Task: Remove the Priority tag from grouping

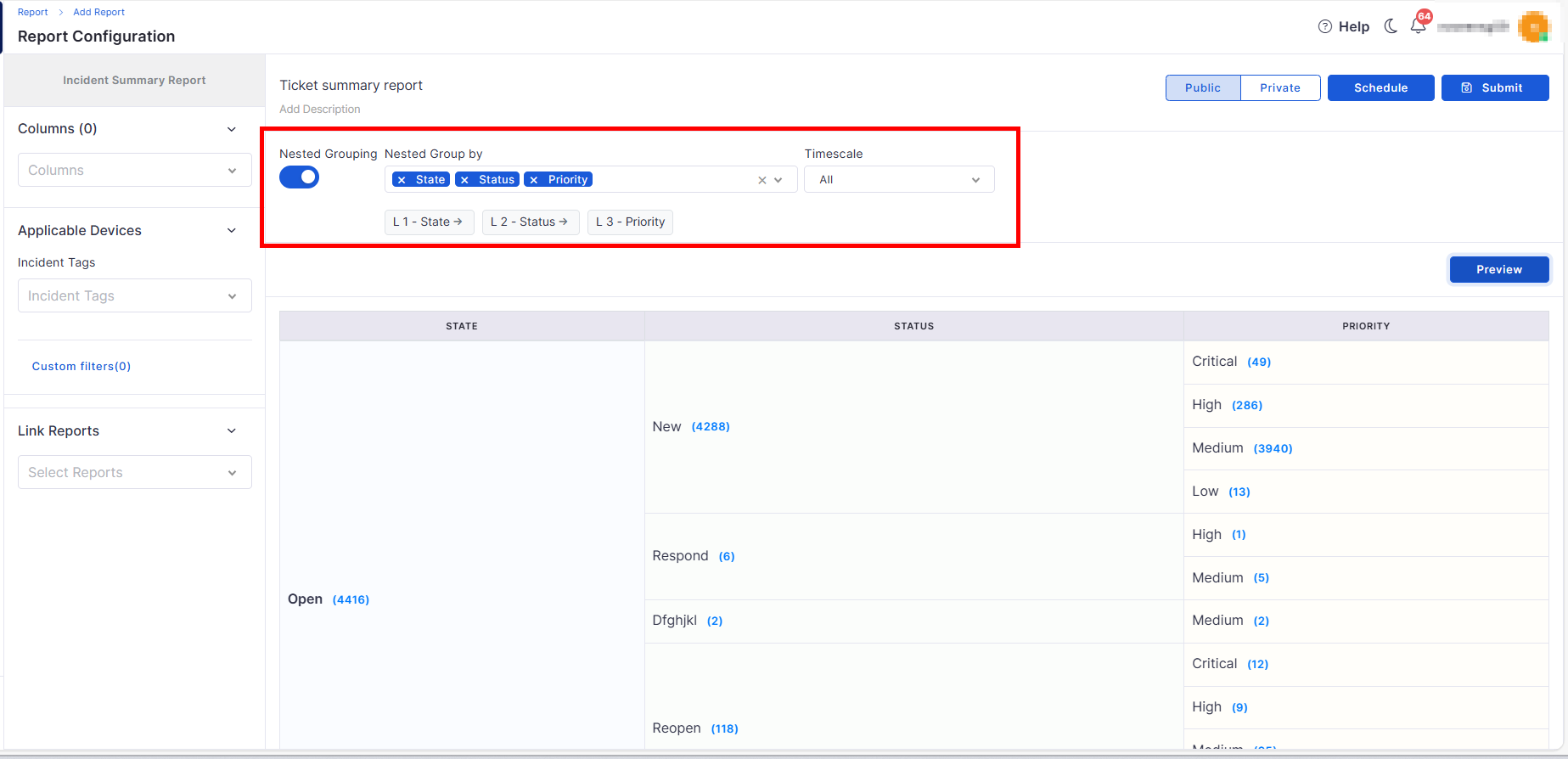Action: click(534, 180)
